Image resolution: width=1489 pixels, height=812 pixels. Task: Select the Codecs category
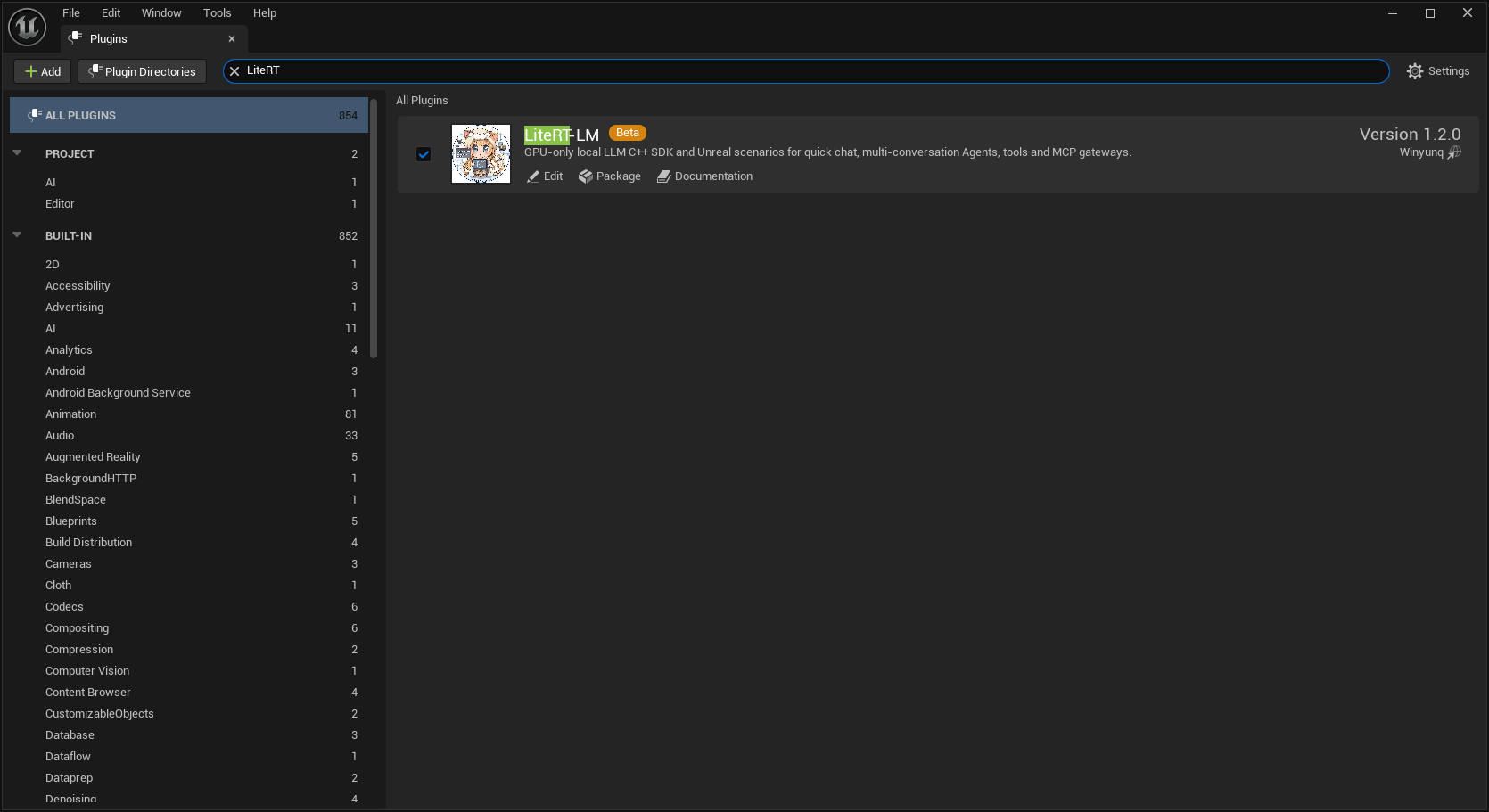pyautogui.click(x=189, y=606)
